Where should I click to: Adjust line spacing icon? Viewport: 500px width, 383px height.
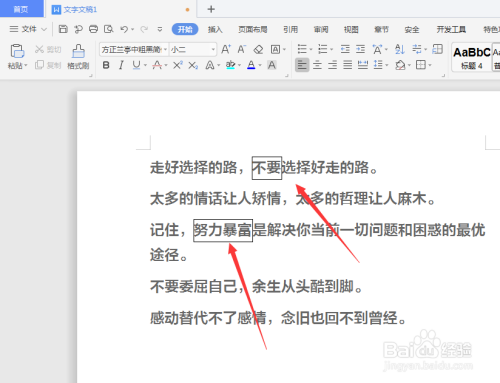pyautogui.click(x=378, y=65)
